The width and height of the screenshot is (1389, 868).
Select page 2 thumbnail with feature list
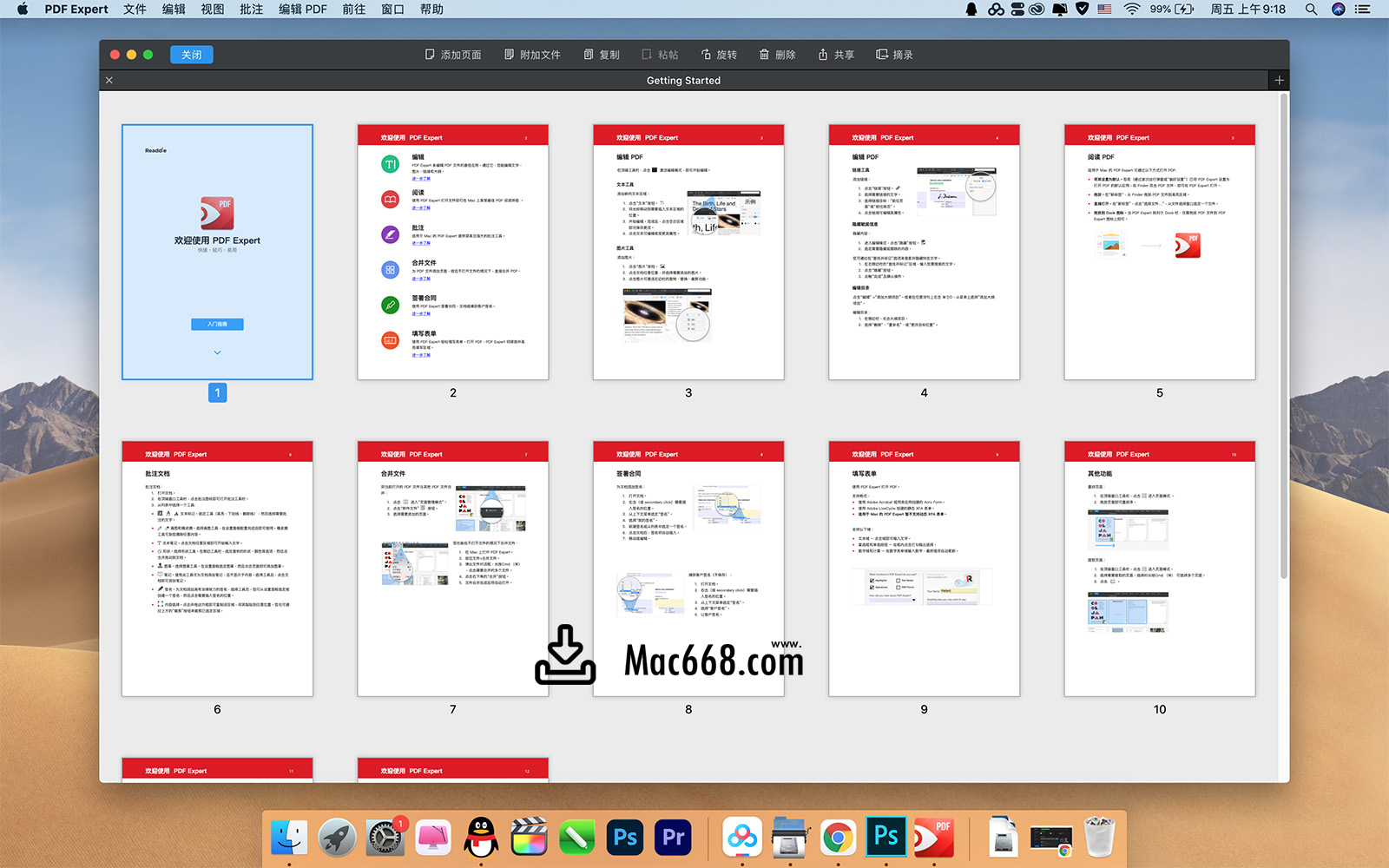point(453,252)
